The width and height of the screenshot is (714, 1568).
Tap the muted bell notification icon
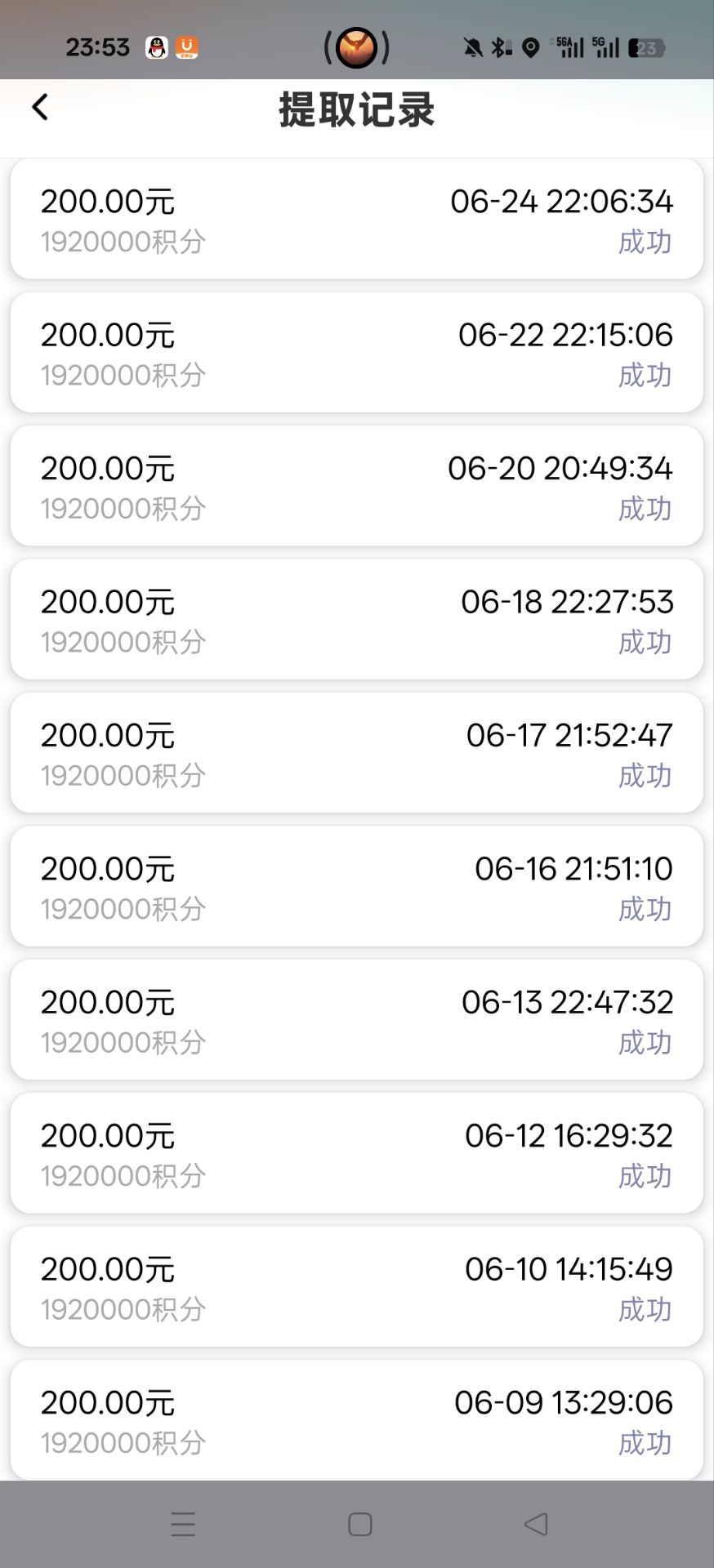(473, 48)
